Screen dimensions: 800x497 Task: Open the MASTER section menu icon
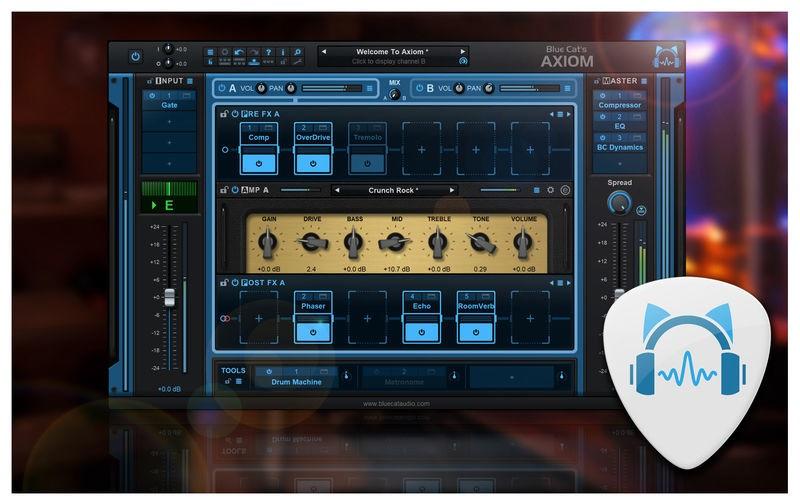(644, 81)
